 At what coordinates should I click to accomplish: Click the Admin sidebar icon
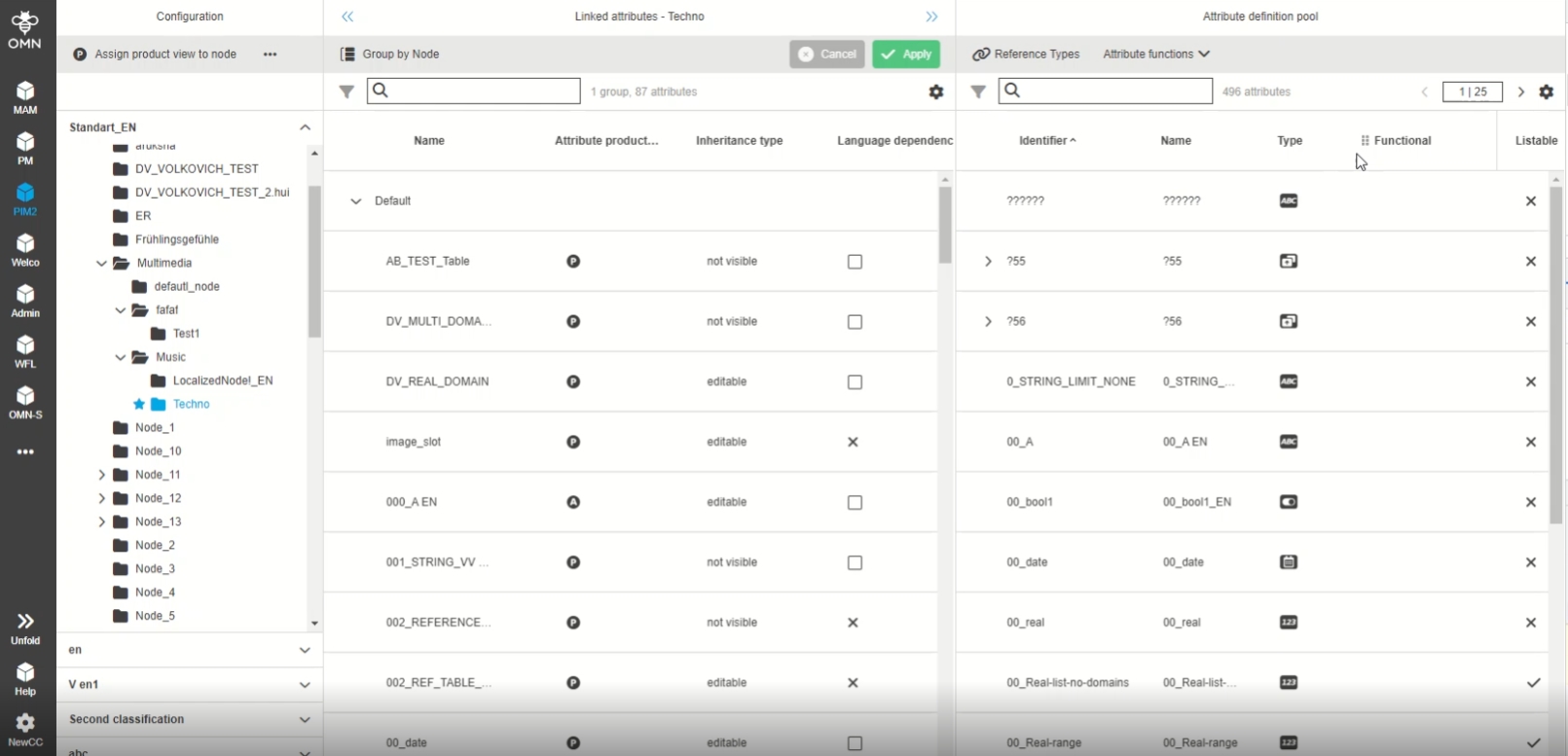point(25,300)
